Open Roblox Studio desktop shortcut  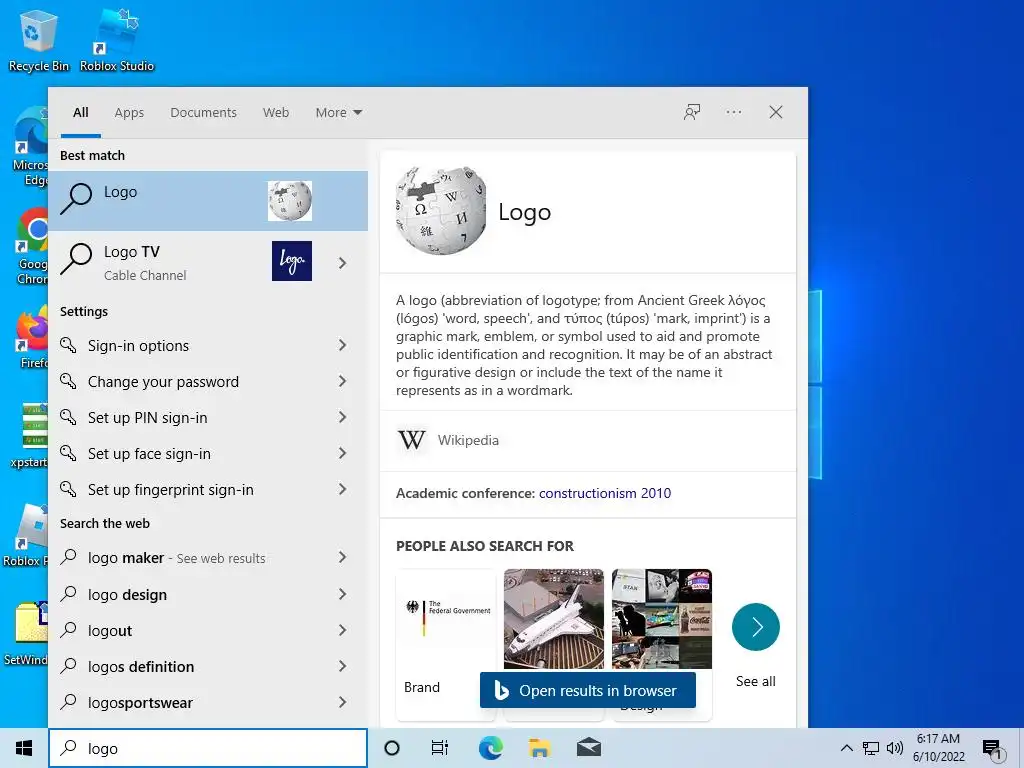[x=117, y=39]
